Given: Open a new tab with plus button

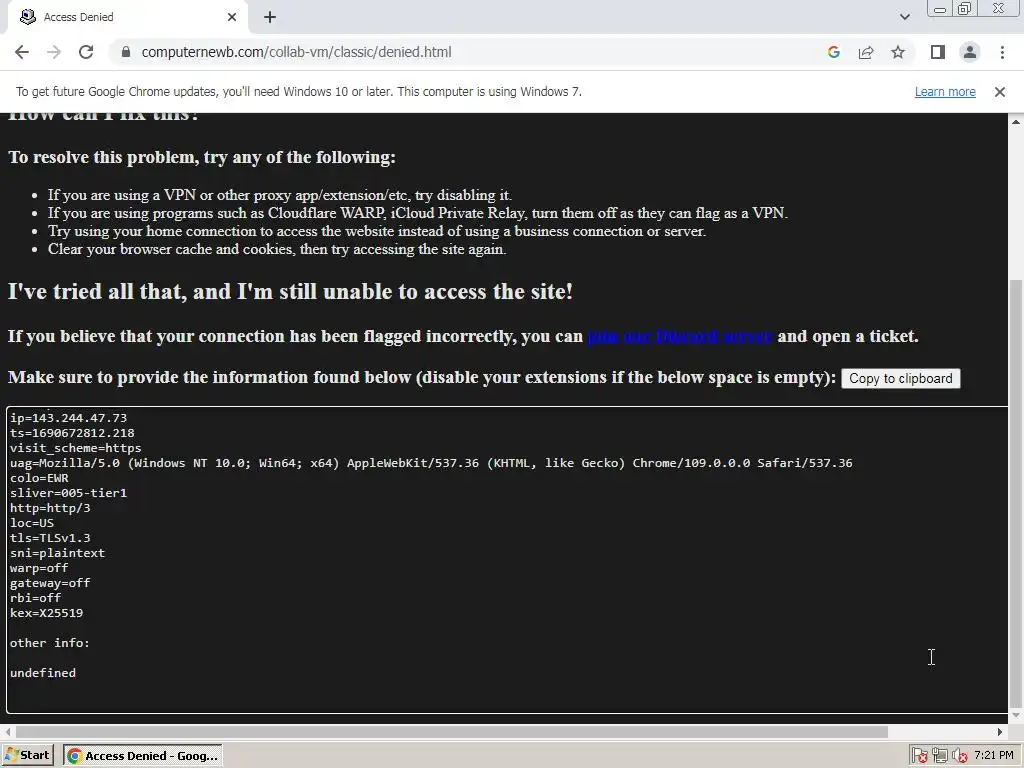Looking at the screenshot, I should (x=270, y=18).
